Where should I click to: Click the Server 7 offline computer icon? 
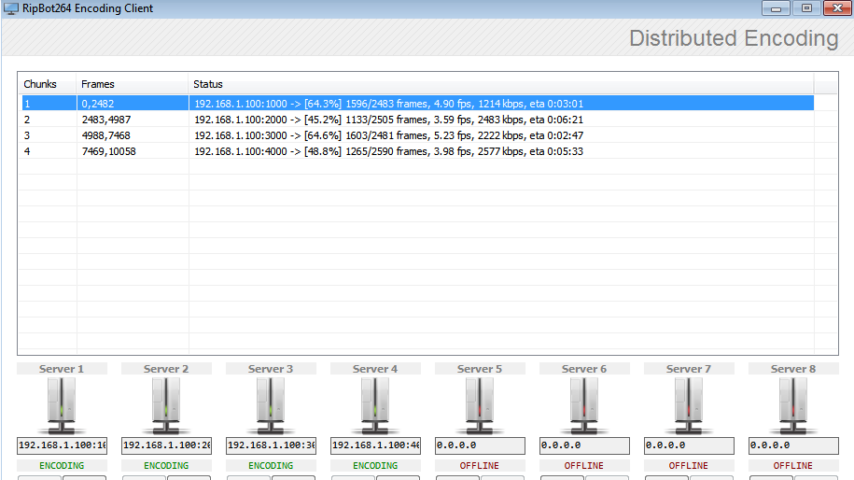coord(689,406)
